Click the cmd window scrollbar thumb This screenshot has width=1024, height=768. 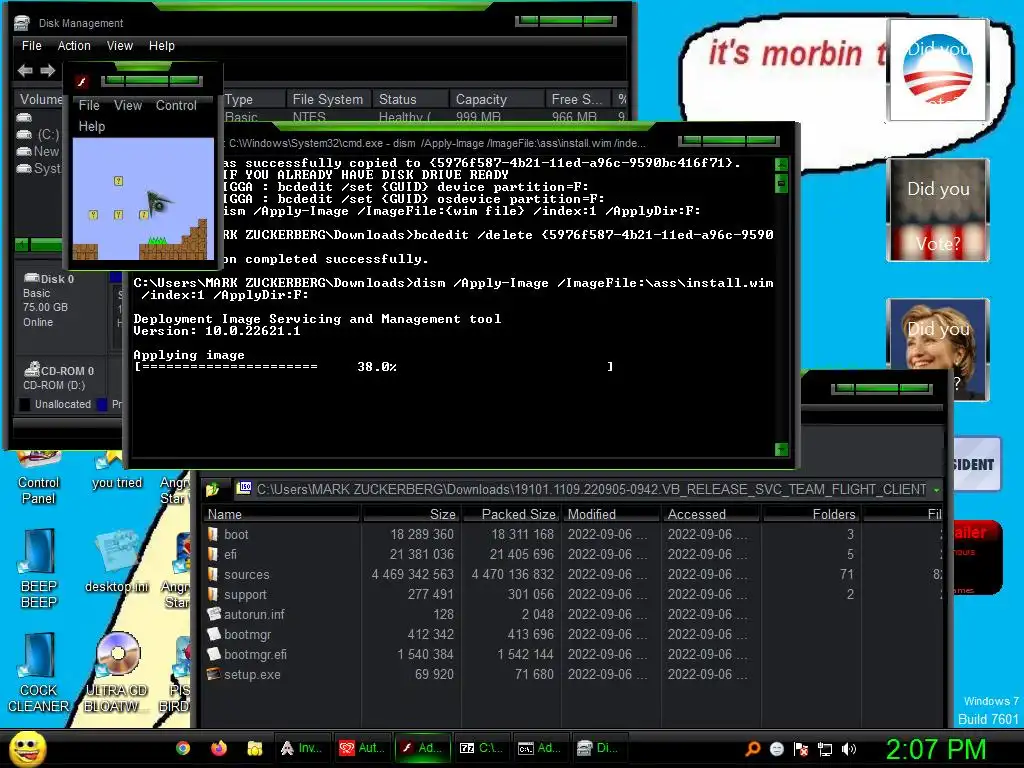click(x=781, y=184)
